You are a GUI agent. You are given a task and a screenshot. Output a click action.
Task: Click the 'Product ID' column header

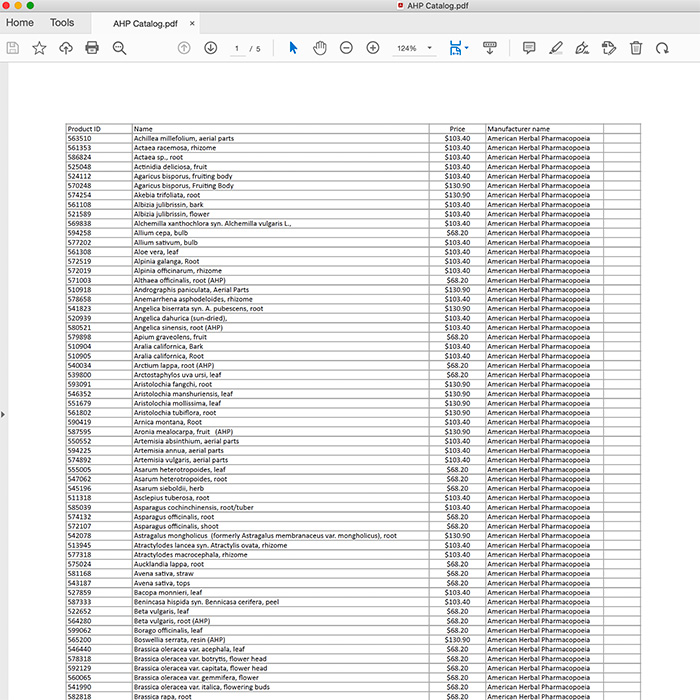(84, 129)
